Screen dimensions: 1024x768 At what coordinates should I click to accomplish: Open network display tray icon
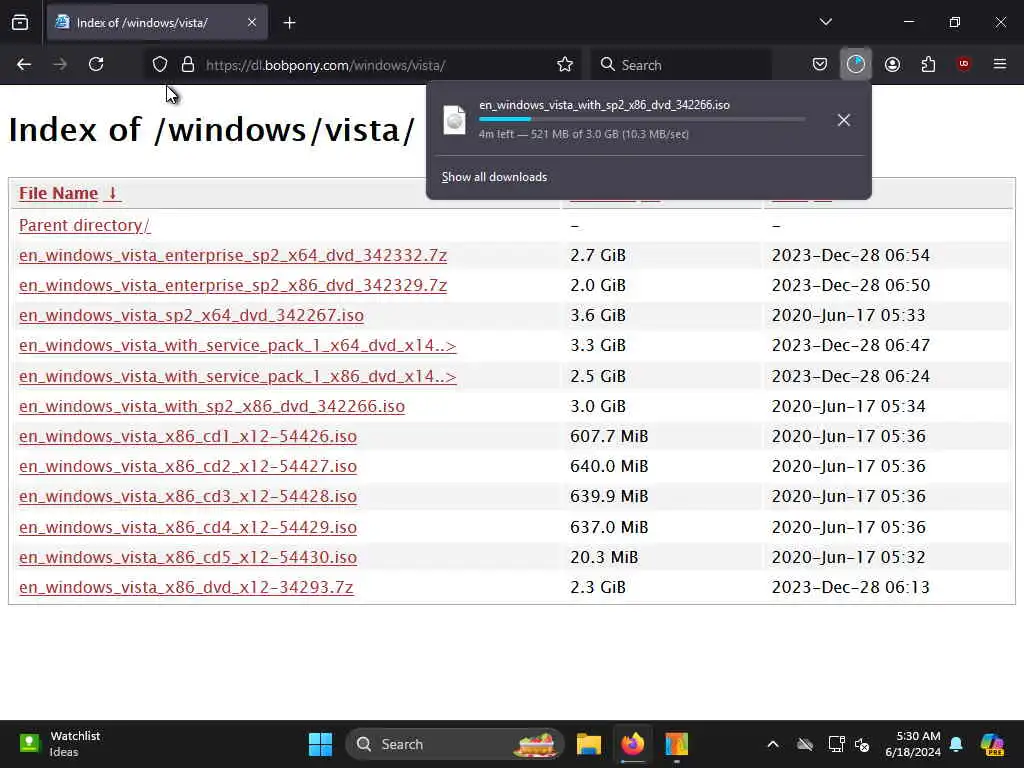[836, 744]
